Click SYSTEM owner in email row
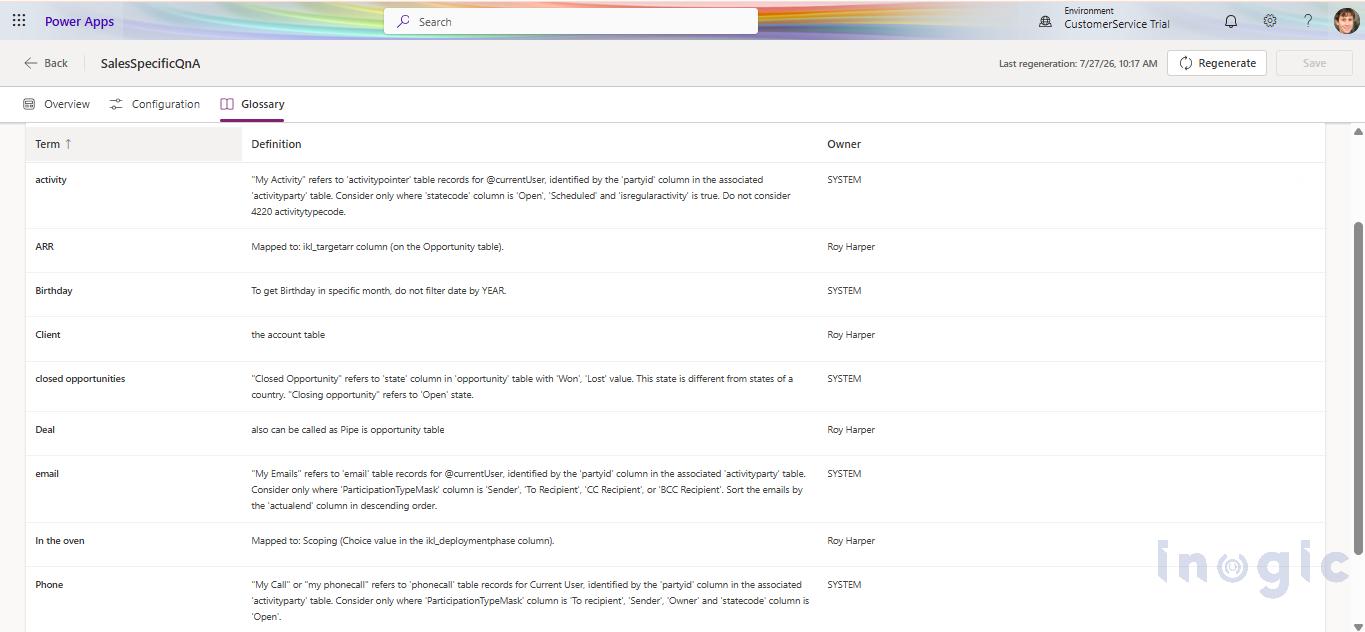This screenshot has width=1365, height=632. pyautogui.click(x=844, y=474)
